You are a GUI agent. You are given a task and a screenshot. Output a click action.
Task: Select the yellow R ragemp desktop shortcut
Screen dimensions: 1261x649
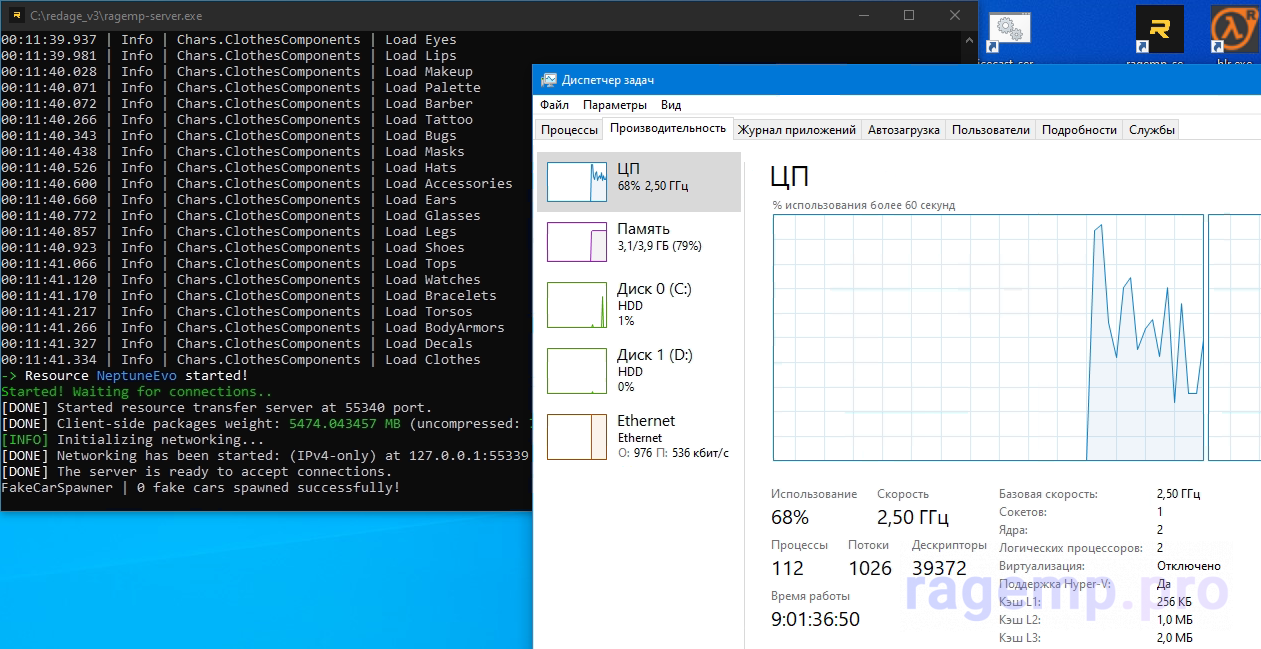[1160, 31]
